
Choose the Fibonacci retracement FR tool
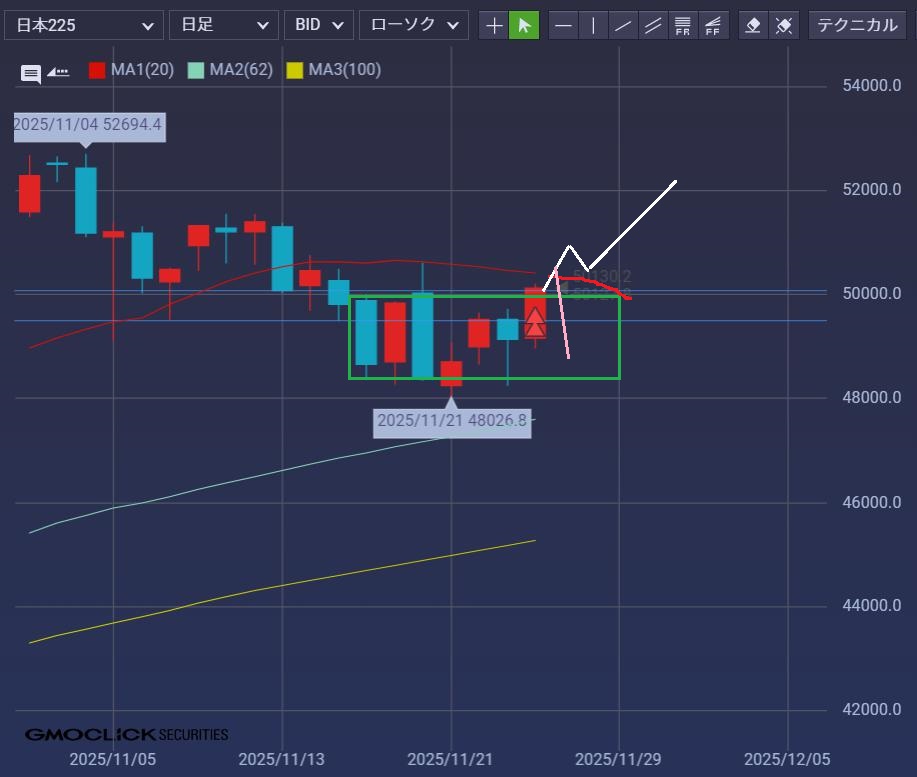[x=684, y=25]
